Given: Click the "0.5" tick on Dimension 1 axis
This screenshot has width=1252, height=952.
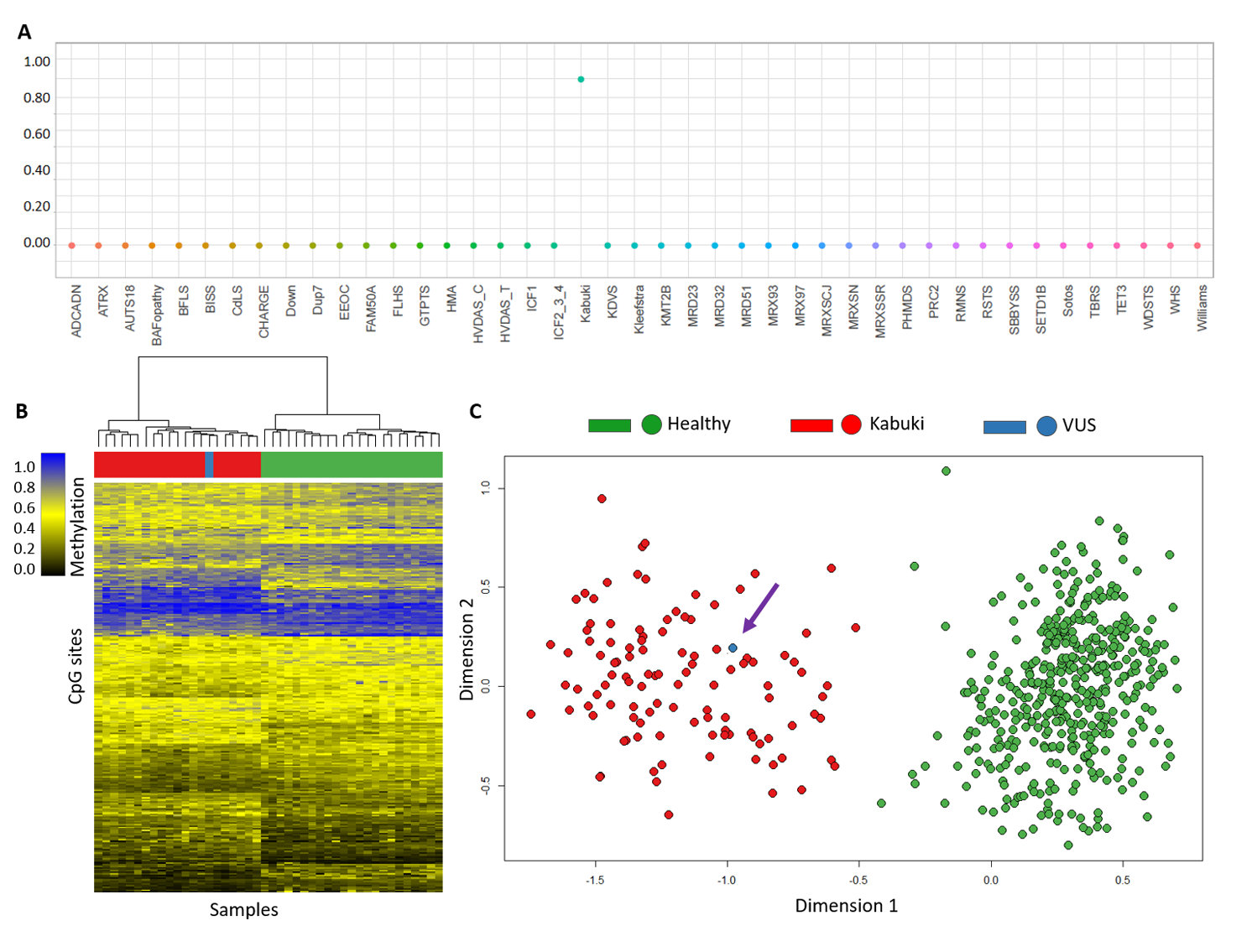Looking at the screenshot, I should tap(1123, 881).
